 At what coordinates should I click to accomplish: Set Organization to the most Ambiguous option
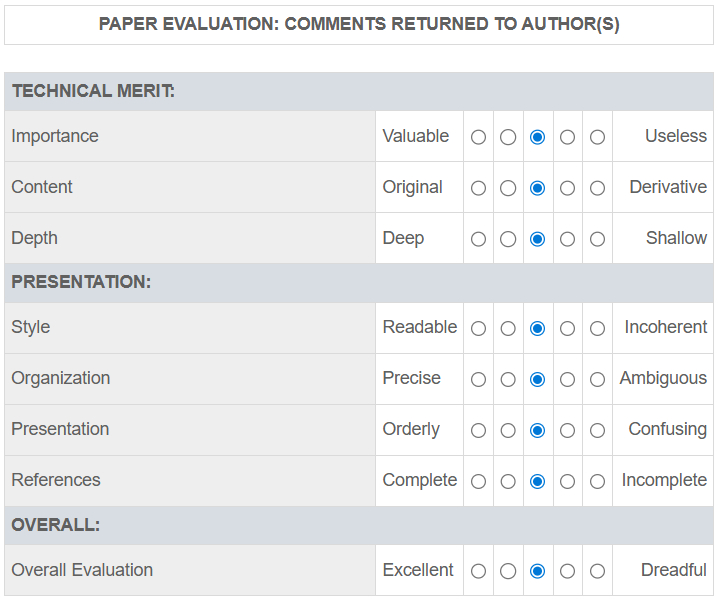pos(597,379)
